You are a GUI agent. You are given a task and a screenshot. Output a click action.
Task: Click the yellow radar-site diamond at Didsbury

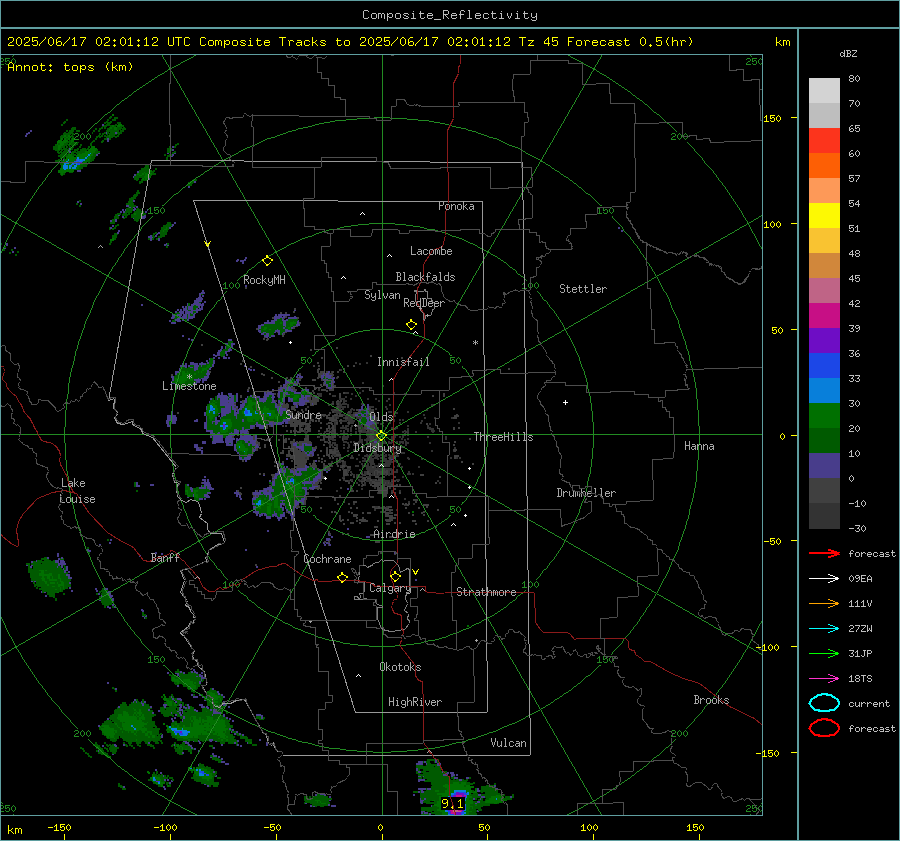(381, 436)
